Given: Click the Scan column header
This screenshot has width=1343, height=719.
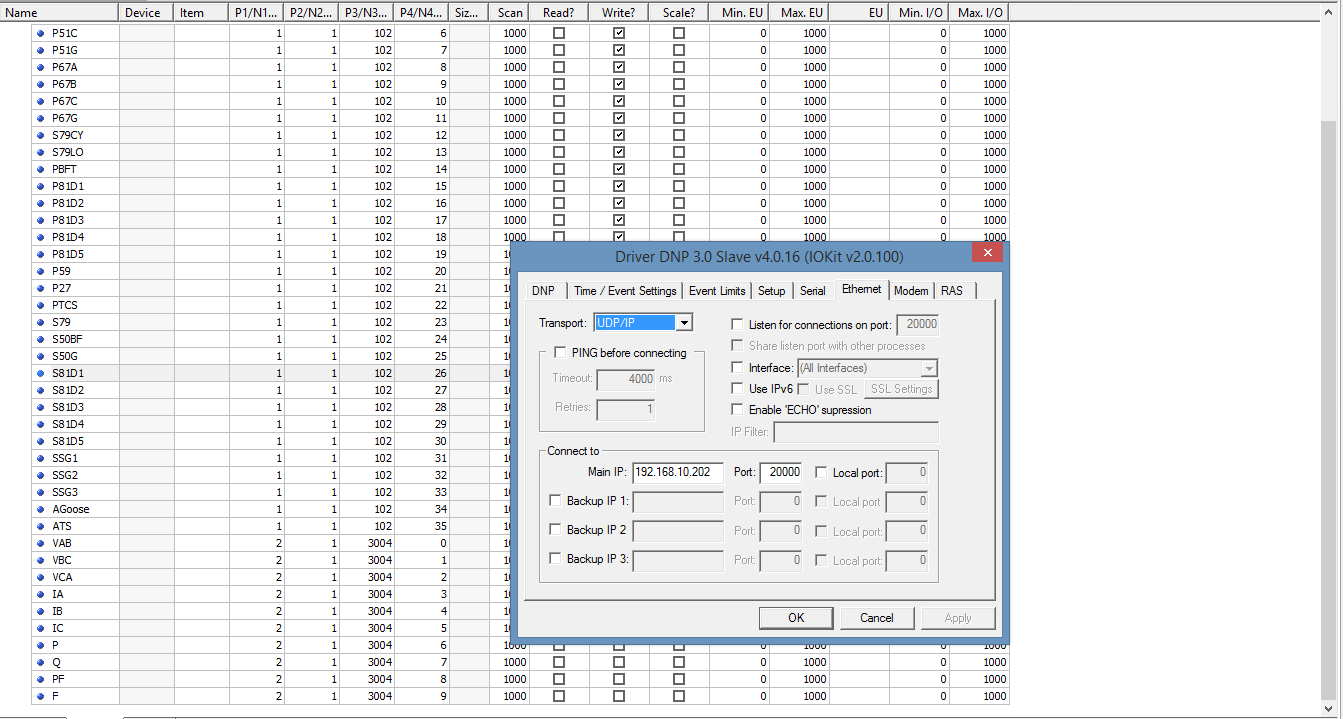Looking at the screenshot, I should 510,13.
